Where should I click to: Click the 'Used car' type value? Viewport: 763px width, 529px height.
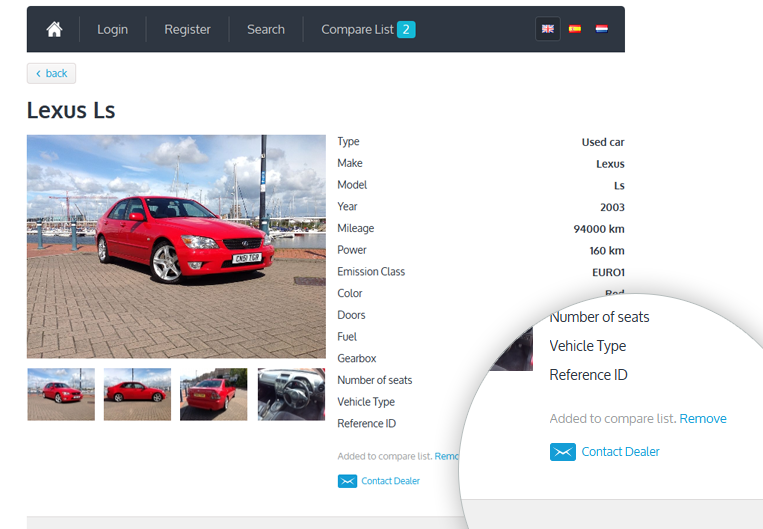pos(602,142)
